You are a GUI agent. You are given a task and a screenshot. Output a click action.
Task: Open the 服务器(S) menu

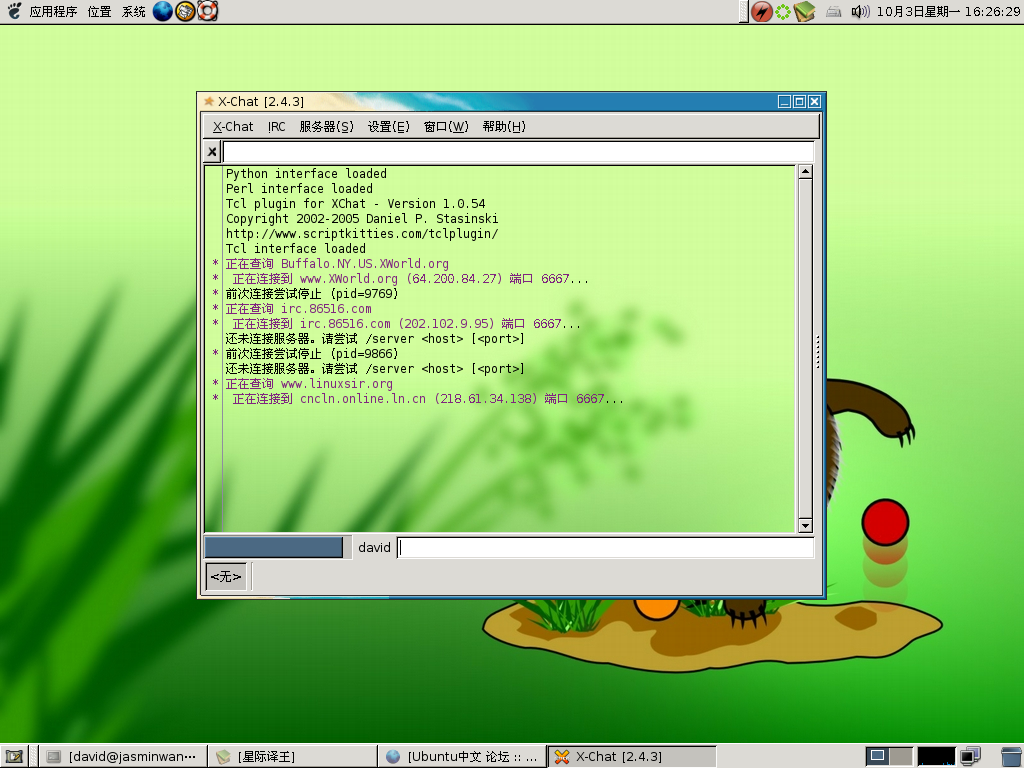point(326,127)
